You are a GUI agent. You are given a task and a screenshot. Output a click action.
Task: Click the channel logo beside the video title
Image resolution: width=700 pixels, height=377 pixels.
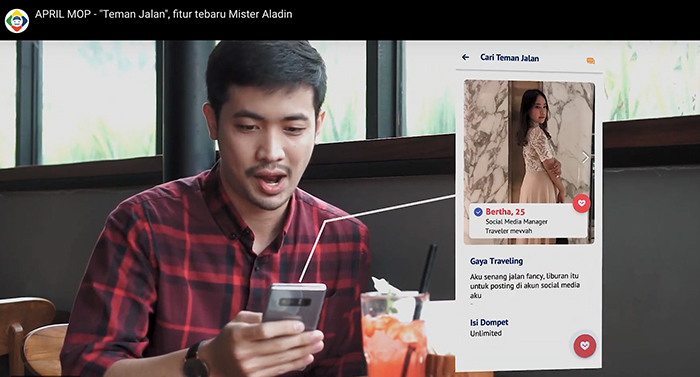(x=17, y=21)
